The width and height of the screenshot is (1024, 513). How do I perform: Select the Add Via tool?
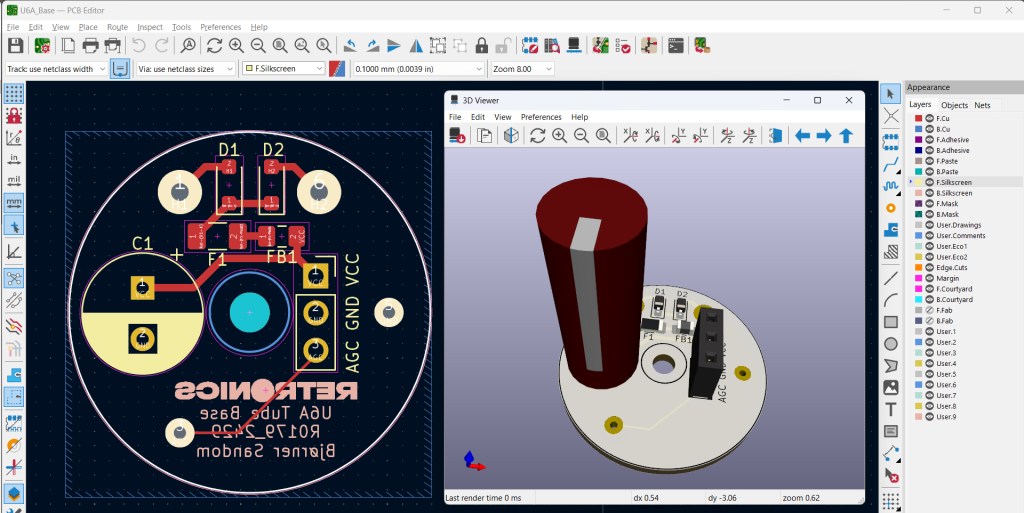pos(891,207)
